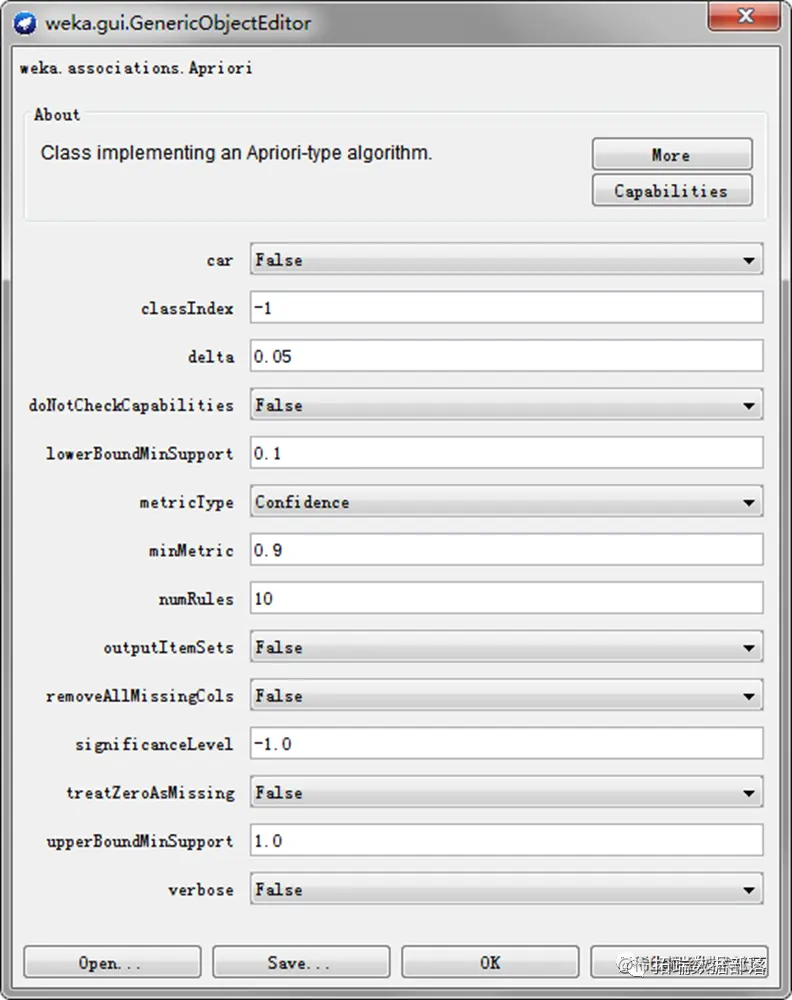Image resolution: width=792 pixels, height=1000 pixels.
Task: Click the classIndex label
Action: click(x=187, y=309)
